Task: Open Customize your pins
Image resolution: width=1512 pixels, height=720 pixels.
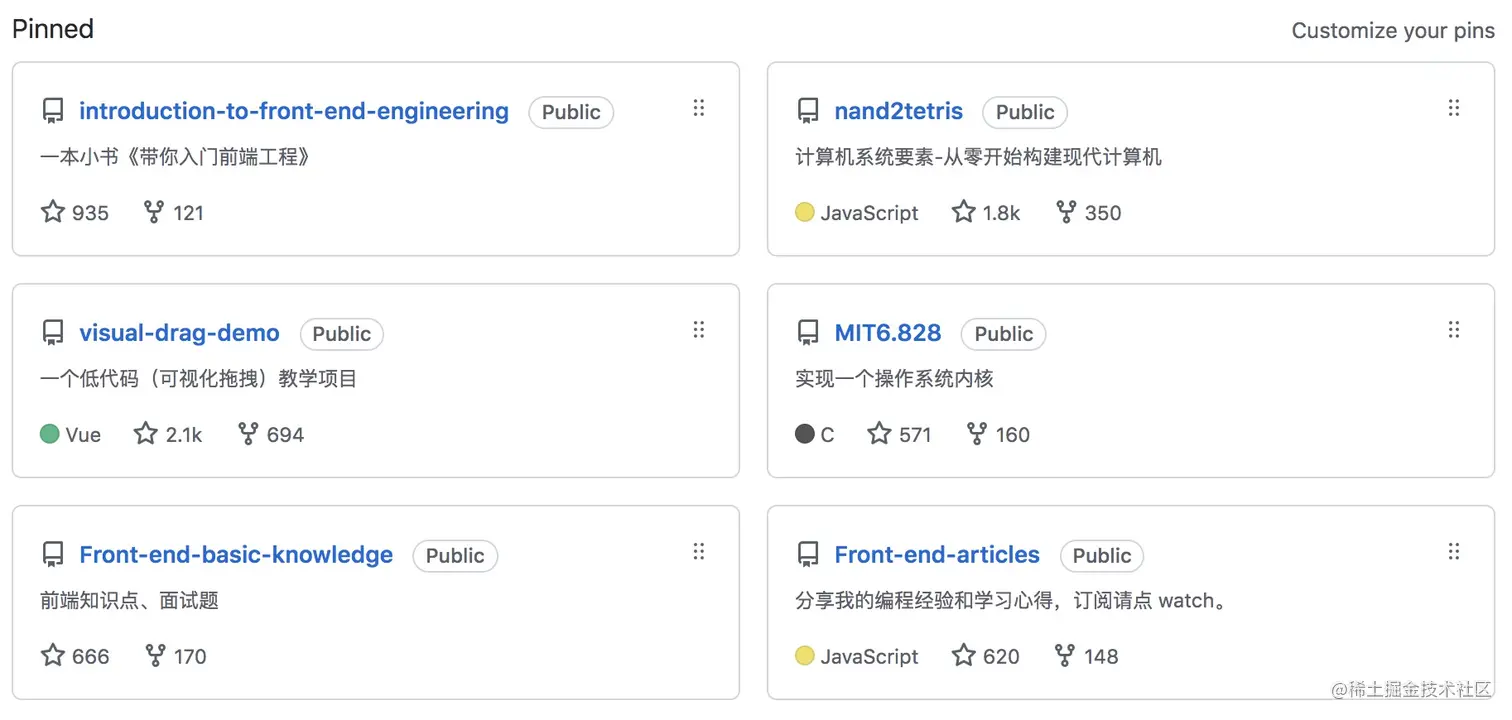Action: pyautogui.click(x=1393, y=31)
